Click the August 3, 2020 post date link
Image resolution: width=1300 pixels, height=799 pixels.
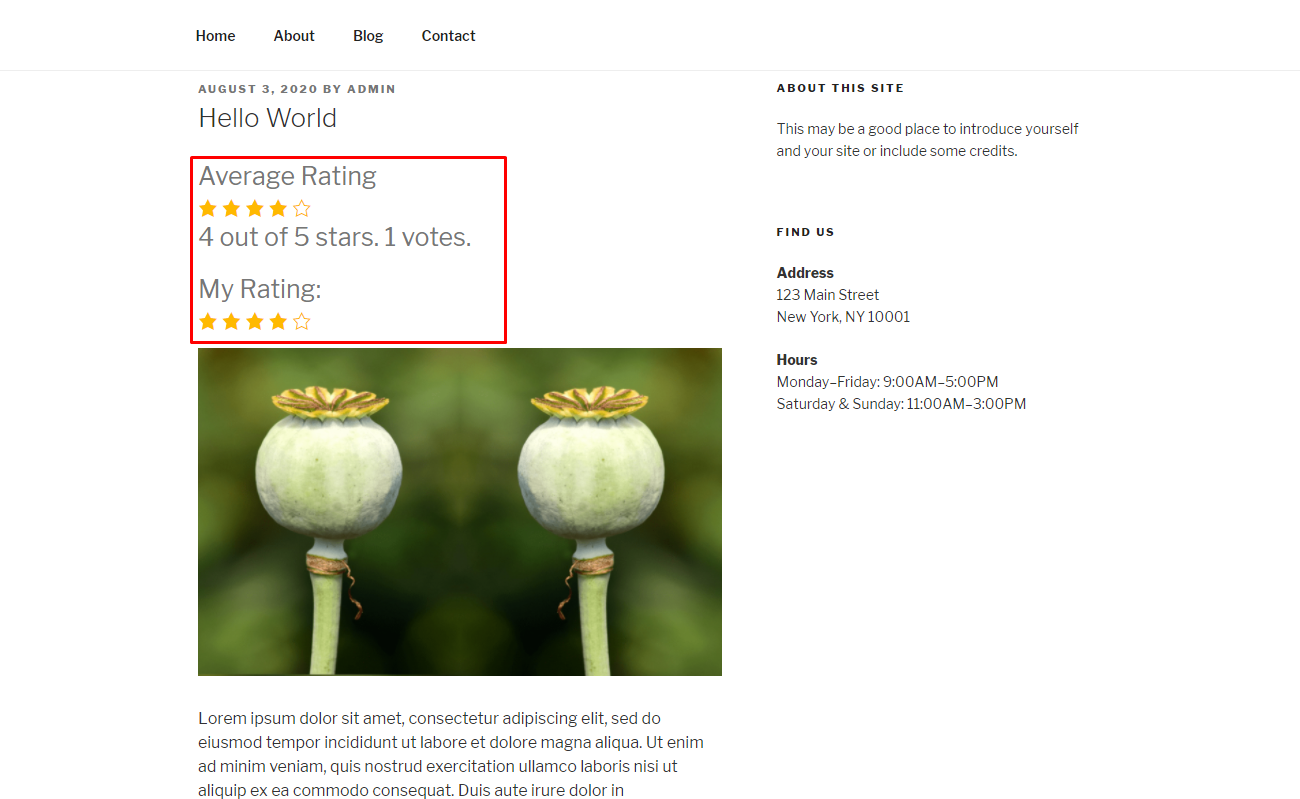point(258,89)
